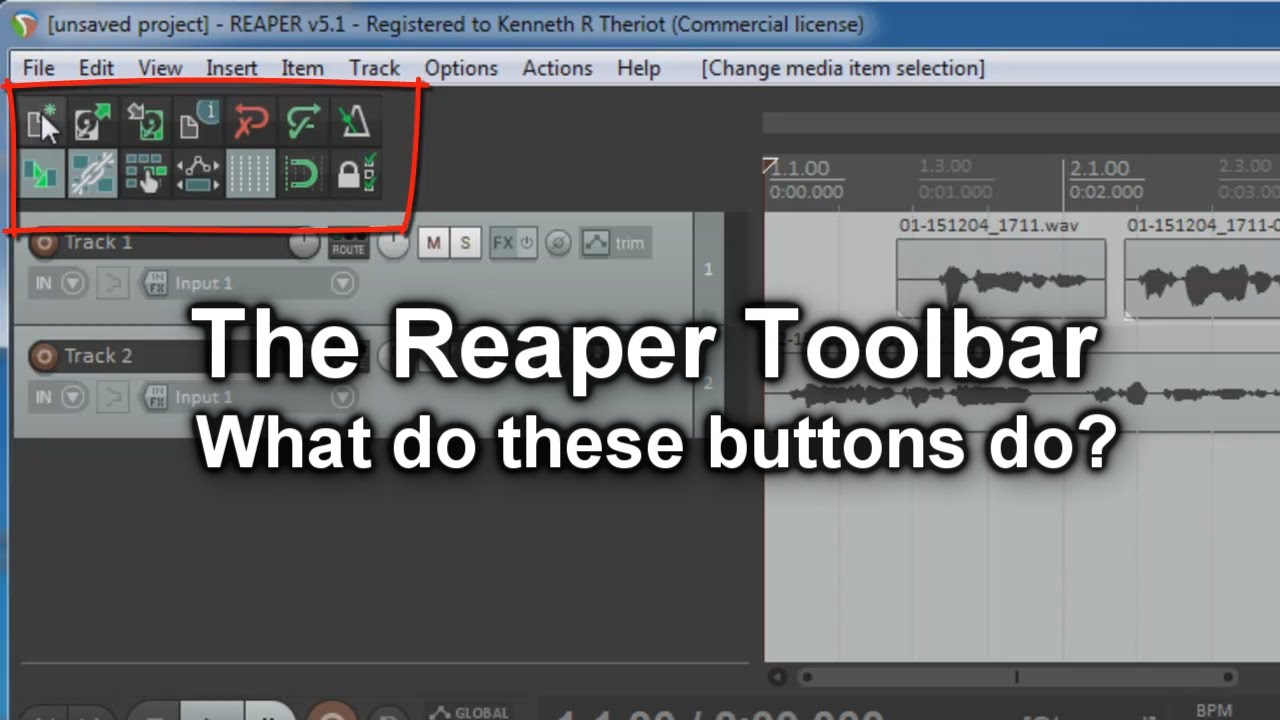Image resolution: width=1280 pixels, height=720 pixels.
Task: Click the Save project toolbar icon
Action: pyautogui.click(x=146, y=123)
